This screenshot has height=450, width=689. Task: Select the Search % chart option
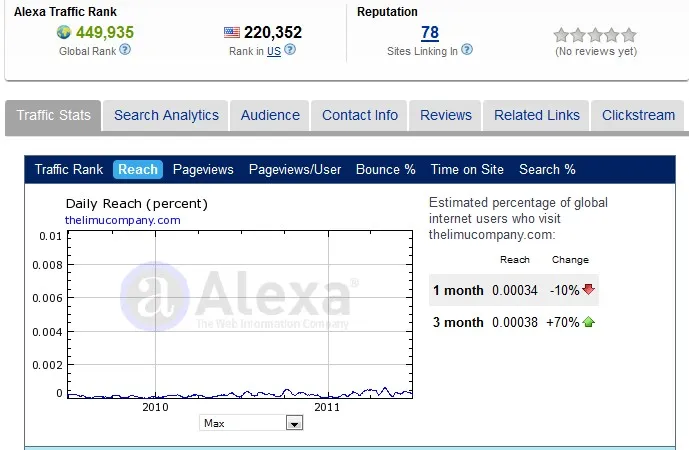(x=547, y=169)
